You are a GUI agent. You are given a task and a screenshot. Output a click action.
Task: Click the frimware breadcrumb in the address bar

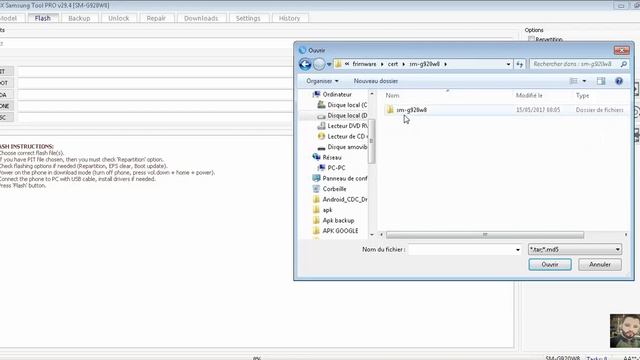click(x=364, y=64)
